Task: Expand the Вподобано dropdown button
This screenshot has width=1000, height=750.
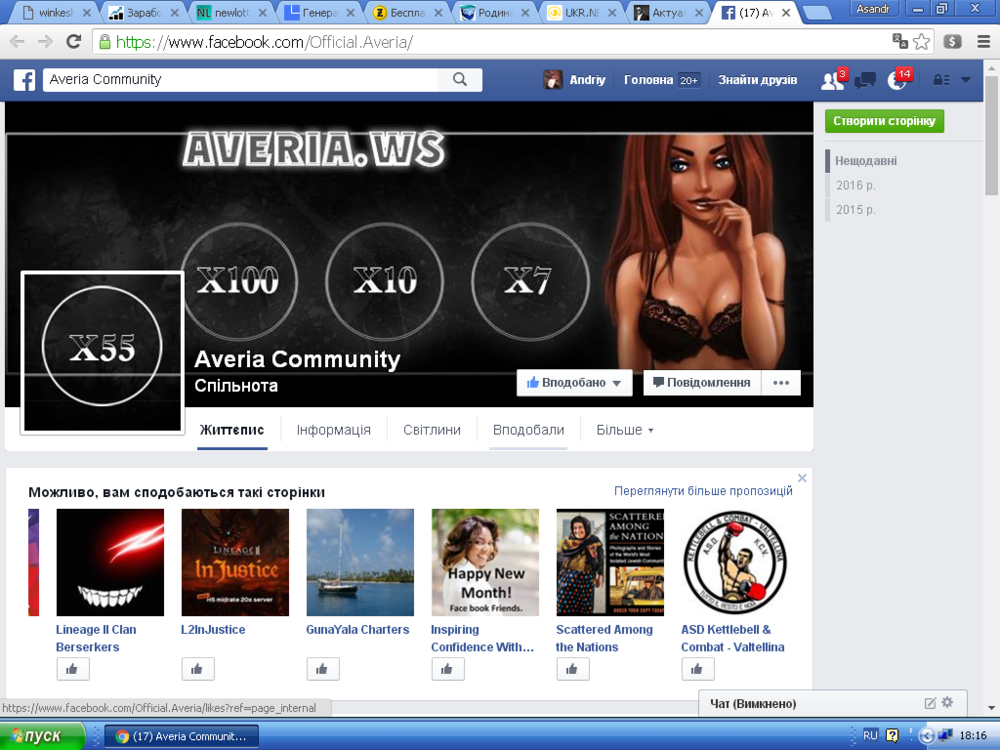Action: click(575, 383)
